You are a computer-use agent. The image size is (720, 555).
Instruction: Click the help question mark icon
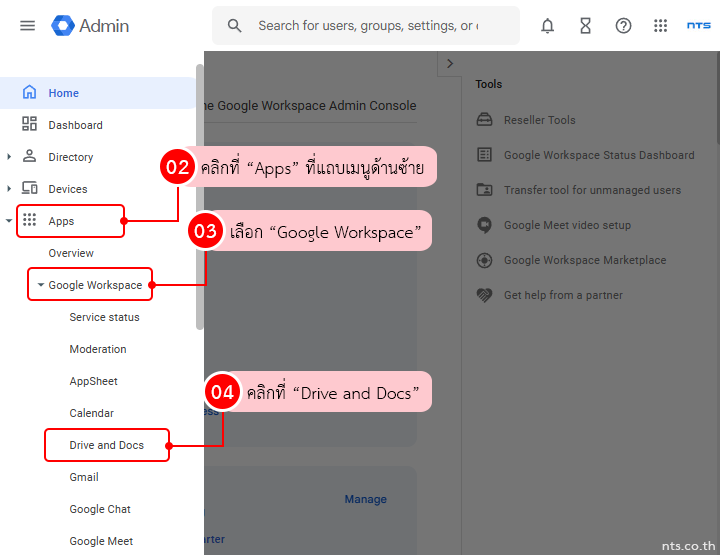point(623,26)
